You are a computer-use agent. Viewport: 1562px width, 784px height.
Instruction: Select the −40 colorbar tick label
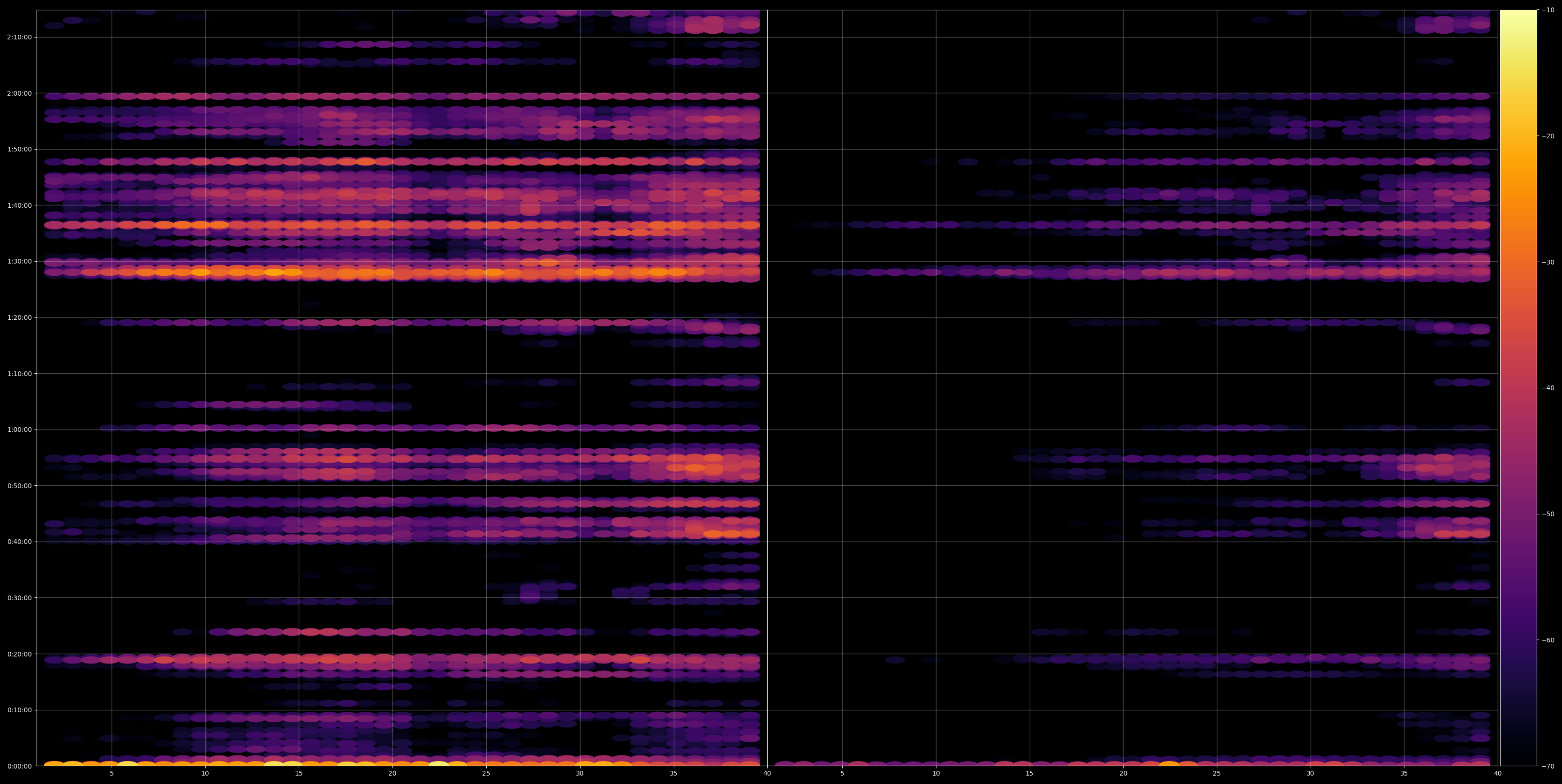(x=1548, y=388)
